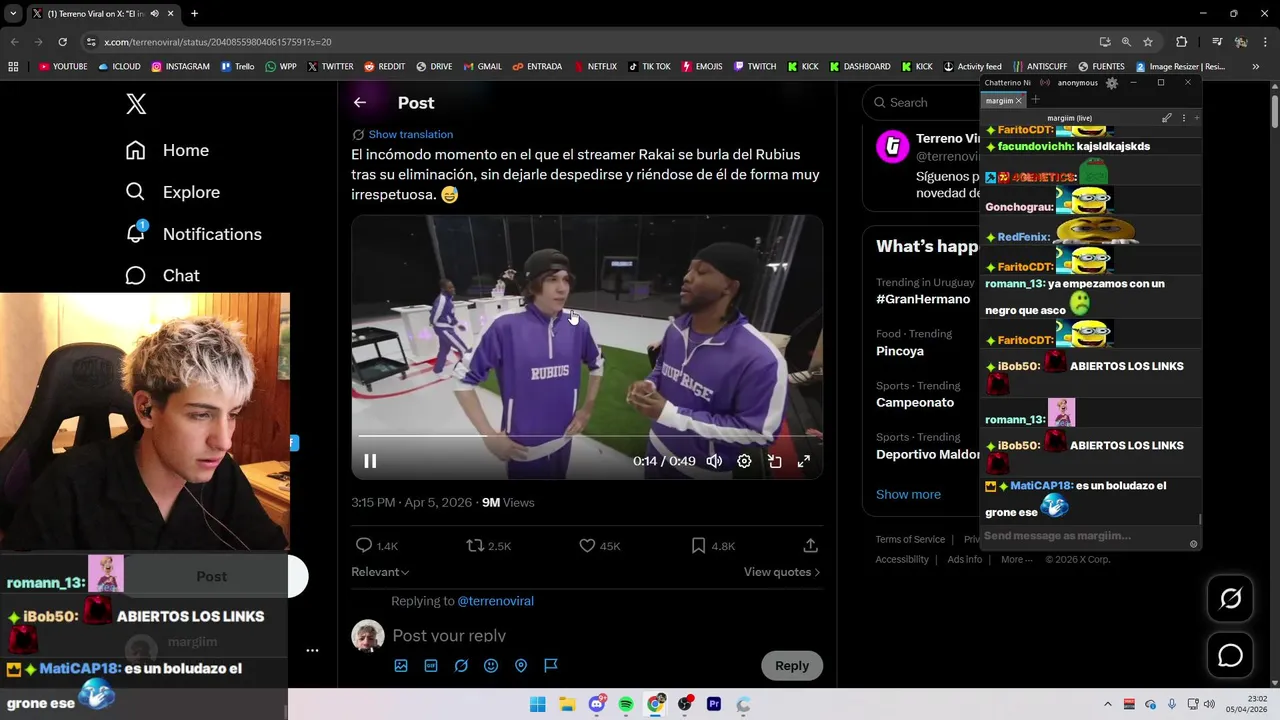Open the YOUTUBE bookmark

tap(63, 67)
